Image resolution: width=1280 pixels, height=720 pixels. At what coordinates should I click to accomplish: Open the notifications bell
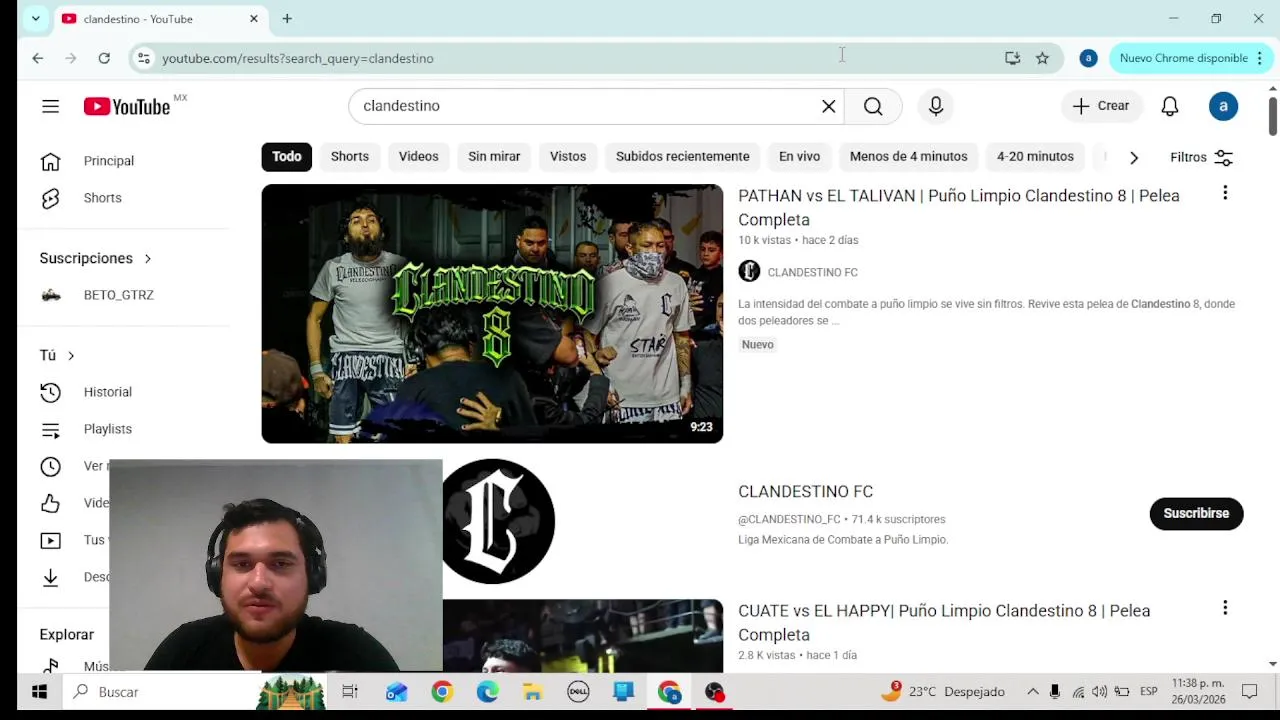(1170, 106)
